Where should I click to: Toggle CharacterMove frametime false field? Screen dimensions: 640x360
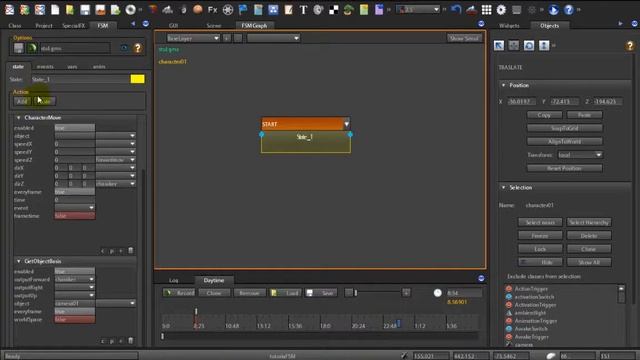click(75, 216)
